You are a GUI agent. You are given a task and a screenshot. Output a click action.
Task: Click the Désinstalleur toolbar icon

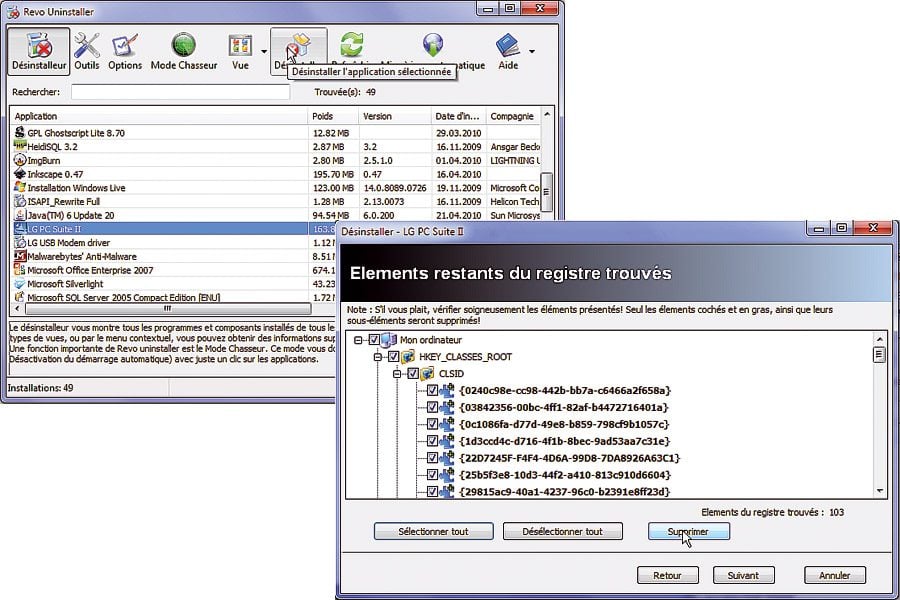[x=40, y=46]
